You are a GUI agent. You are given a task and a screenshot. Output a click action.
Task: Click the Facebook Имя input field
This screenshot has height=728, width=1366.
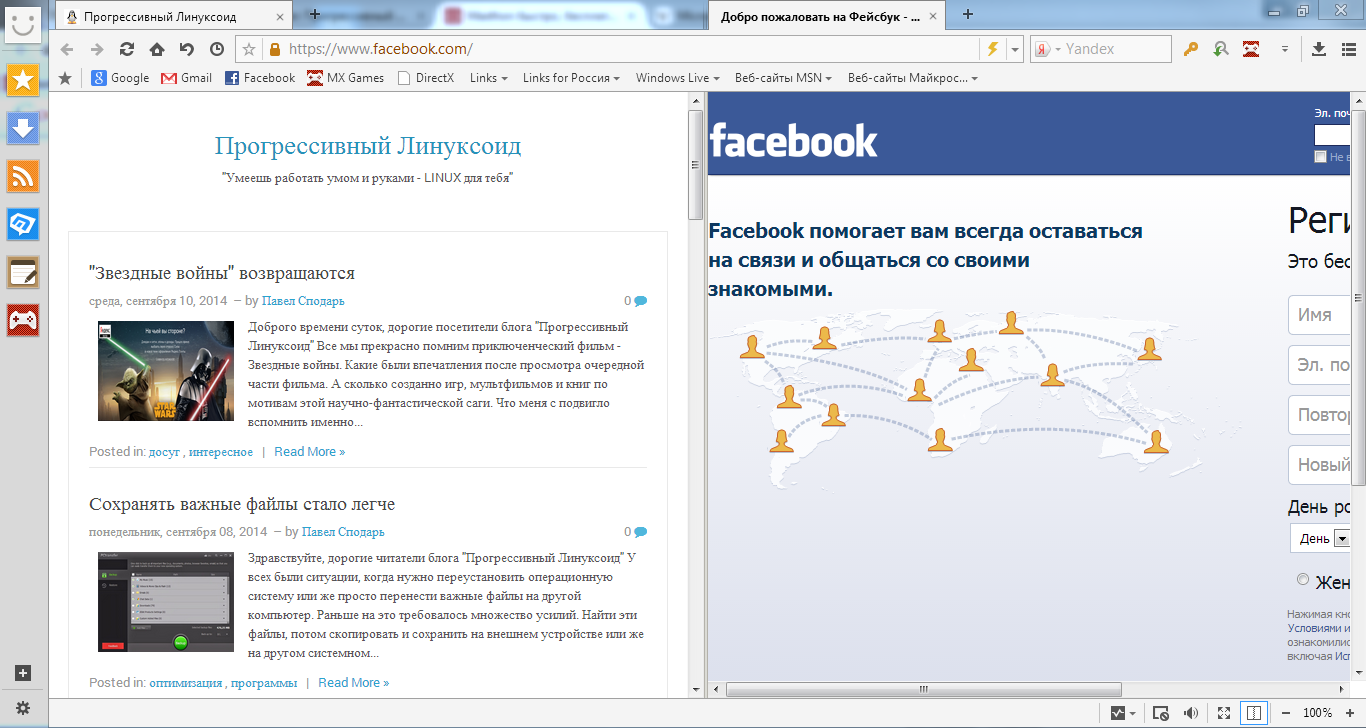1319,315
